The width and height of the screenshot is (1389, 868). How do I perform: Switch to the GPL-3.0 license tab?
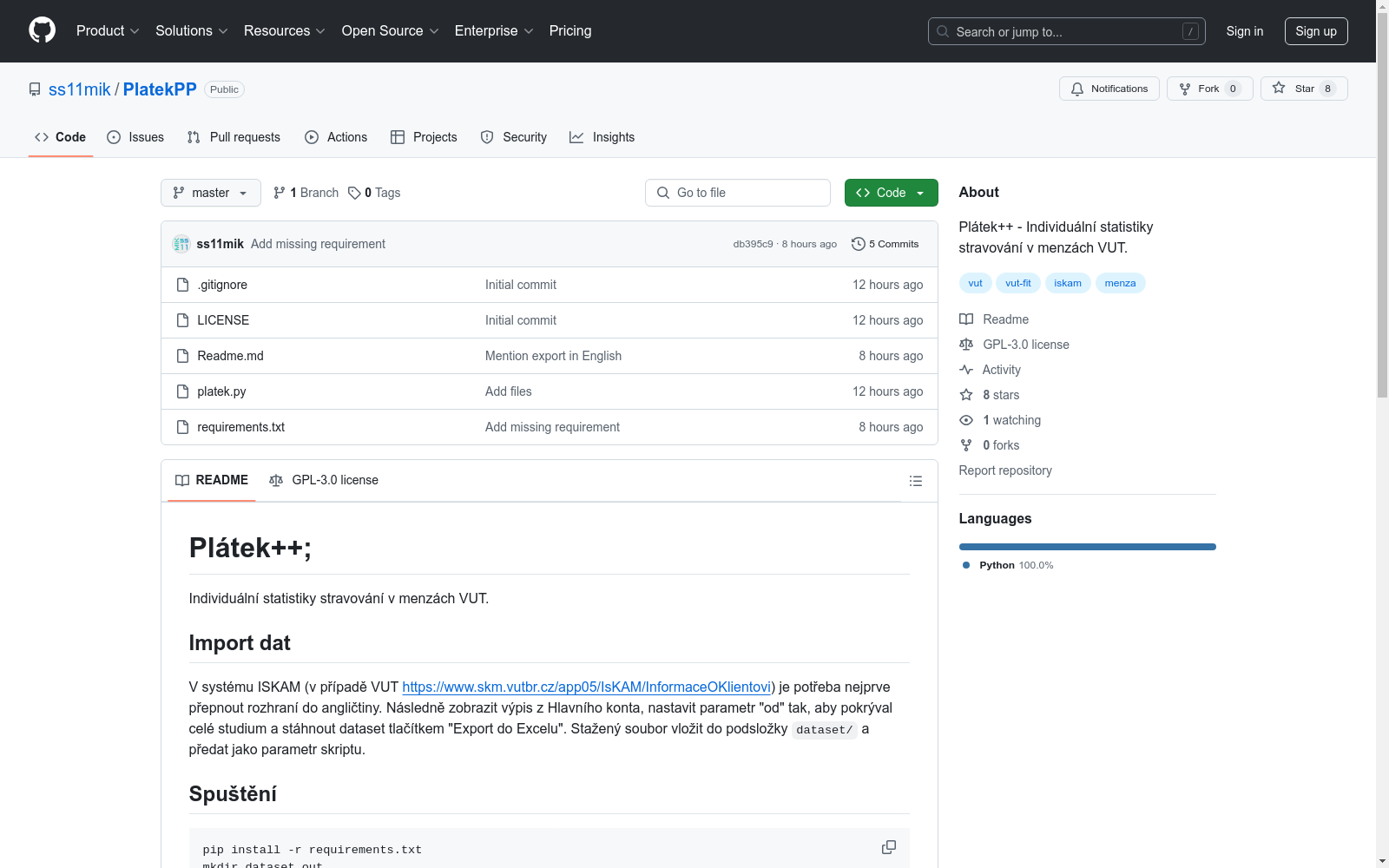324,480
